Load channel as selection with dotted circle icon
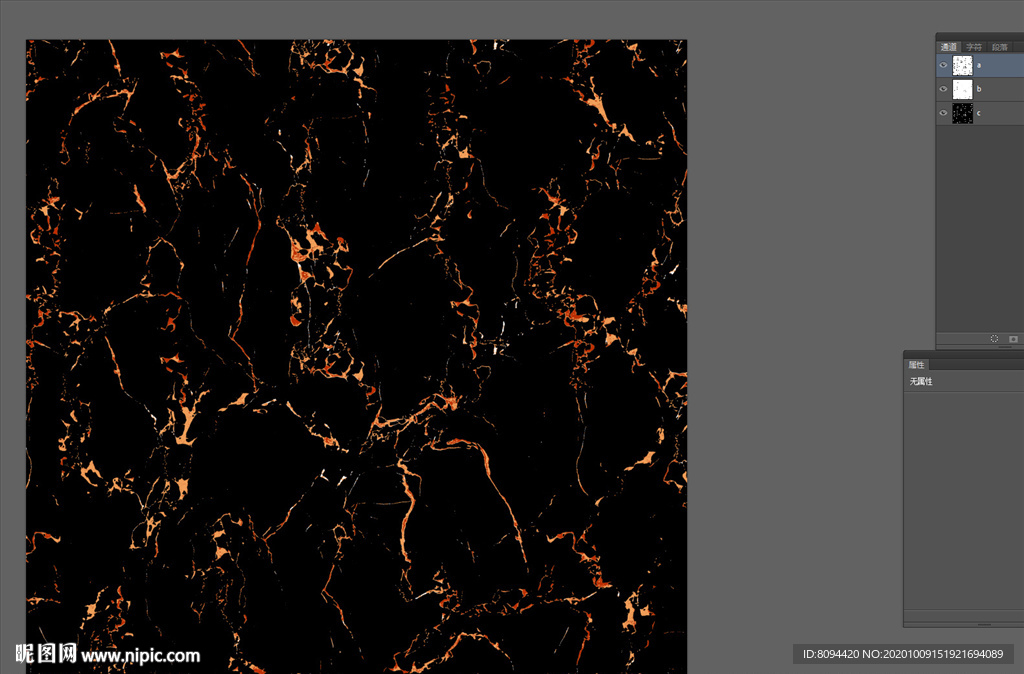 click(994, 339)
